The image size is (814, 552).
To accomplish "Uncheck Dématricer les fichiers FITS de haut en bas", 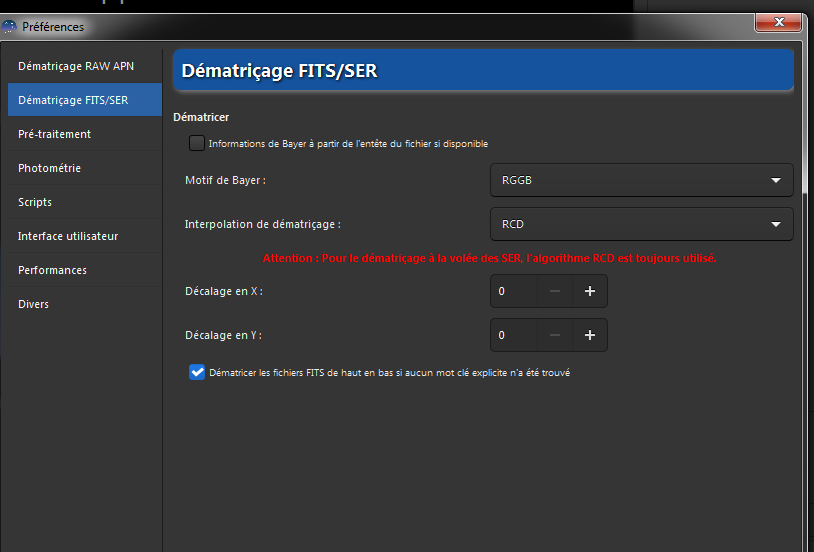I will (197, 372).
